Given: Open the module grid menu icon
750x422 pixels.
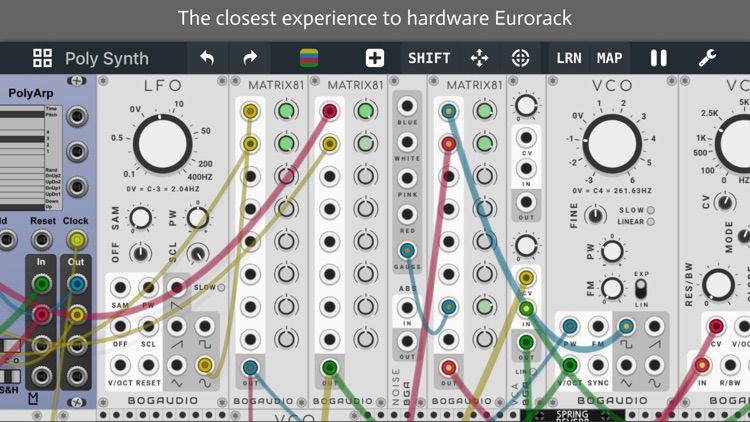Looking at the screenshot, I should [x=42, y=58].
